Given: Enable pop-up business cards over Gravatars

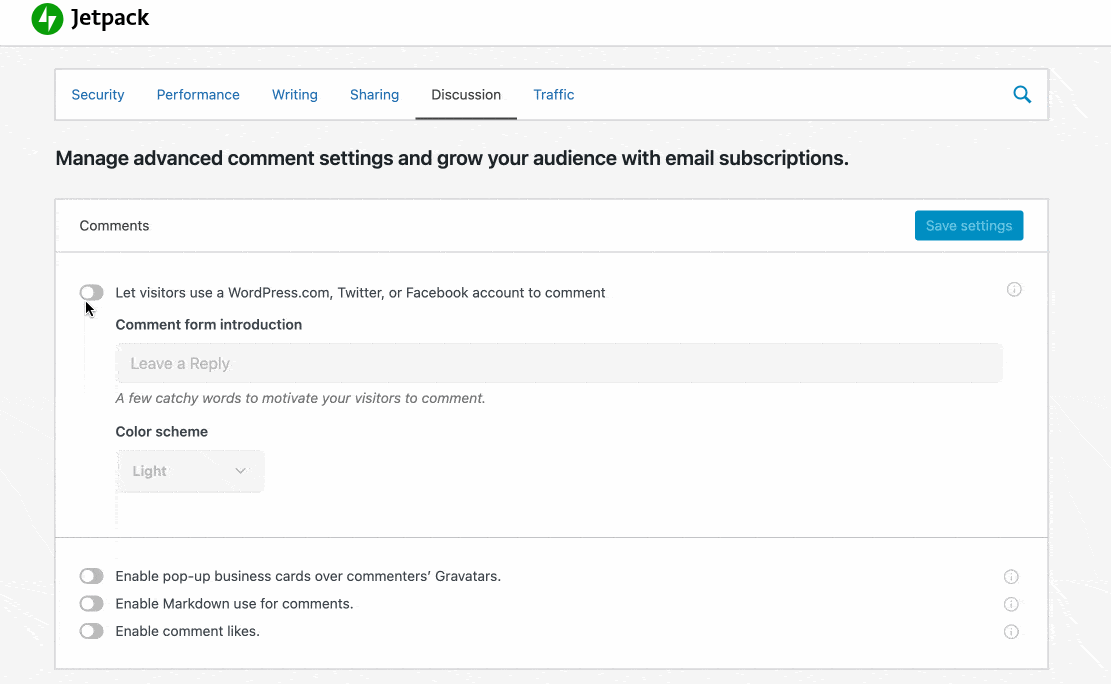Looking at the screenshot, I should [x=91, y=576].
